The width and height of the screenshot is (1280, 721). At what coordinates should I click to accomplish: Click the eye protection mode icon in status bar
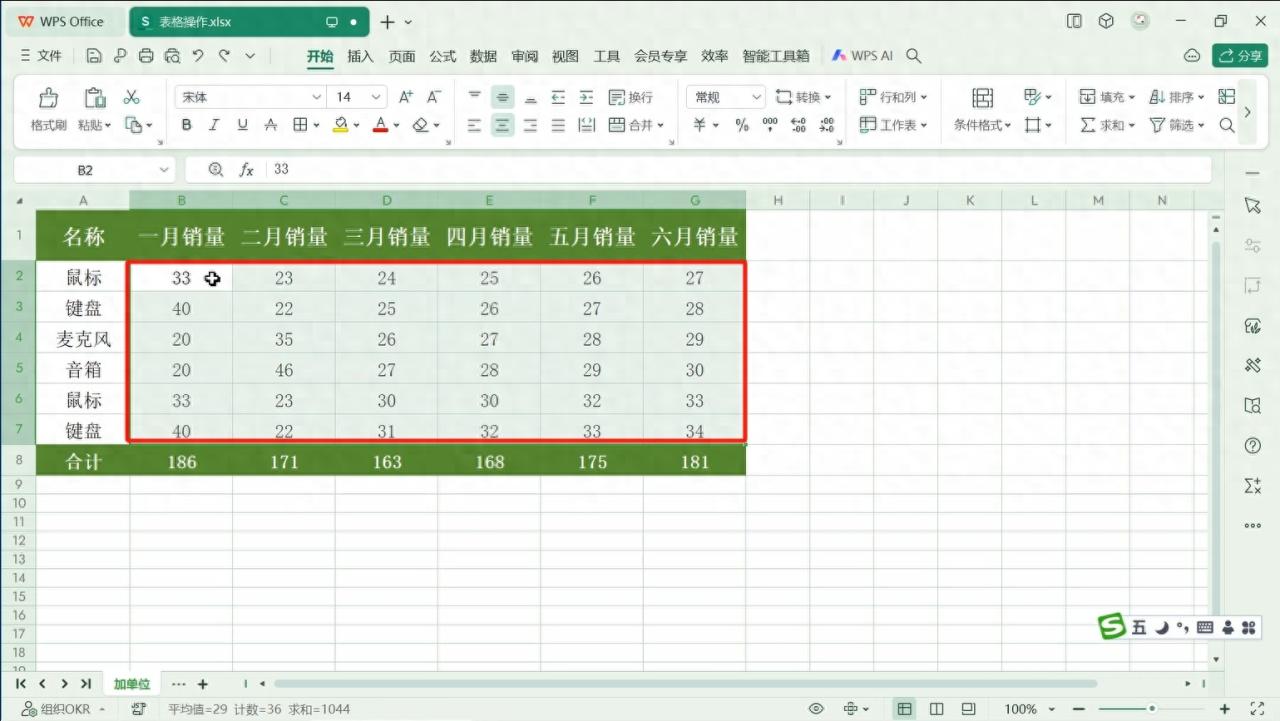816,709
